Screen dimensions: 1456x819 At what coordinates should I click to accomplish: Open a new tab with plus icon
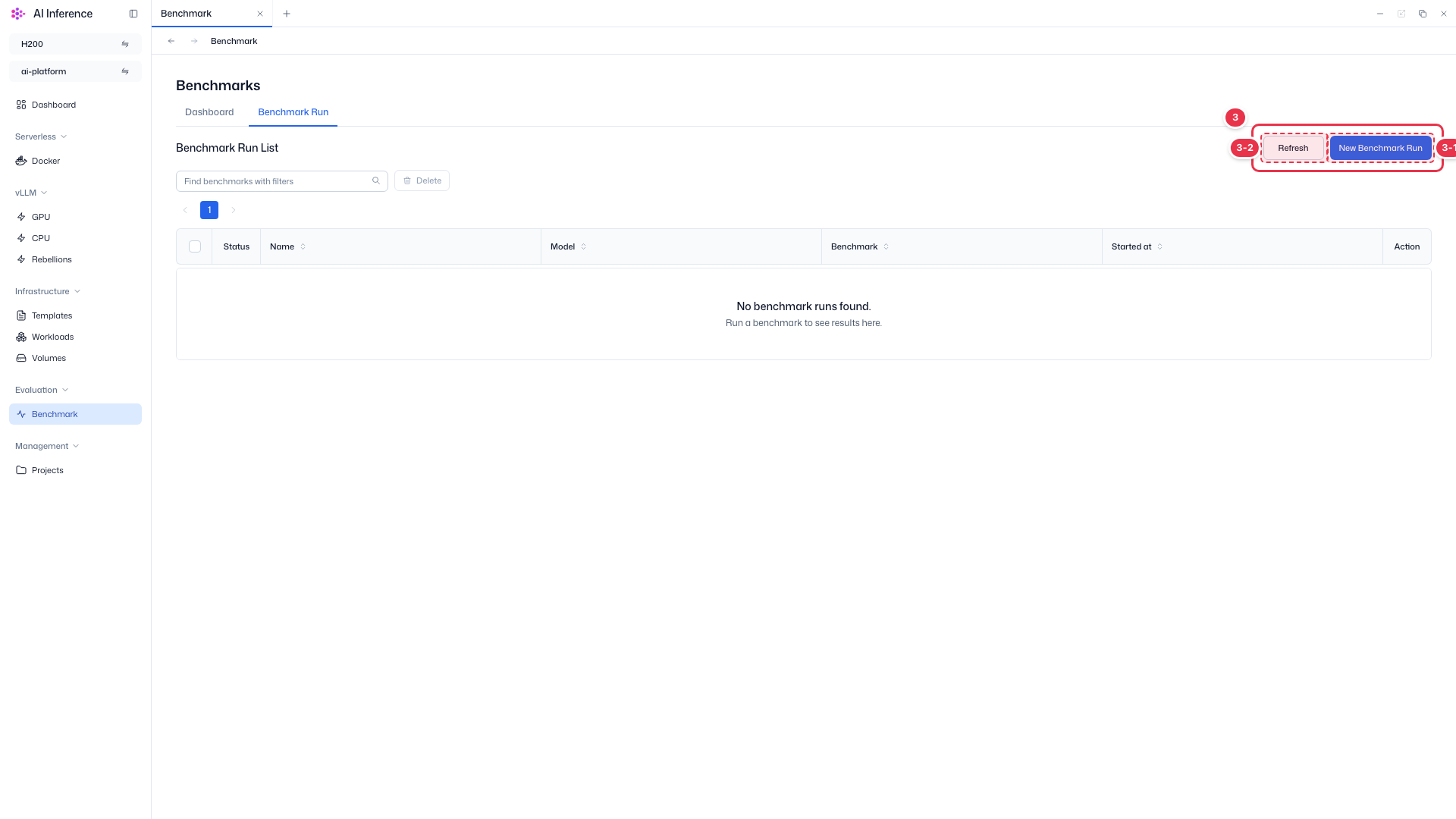287,14
